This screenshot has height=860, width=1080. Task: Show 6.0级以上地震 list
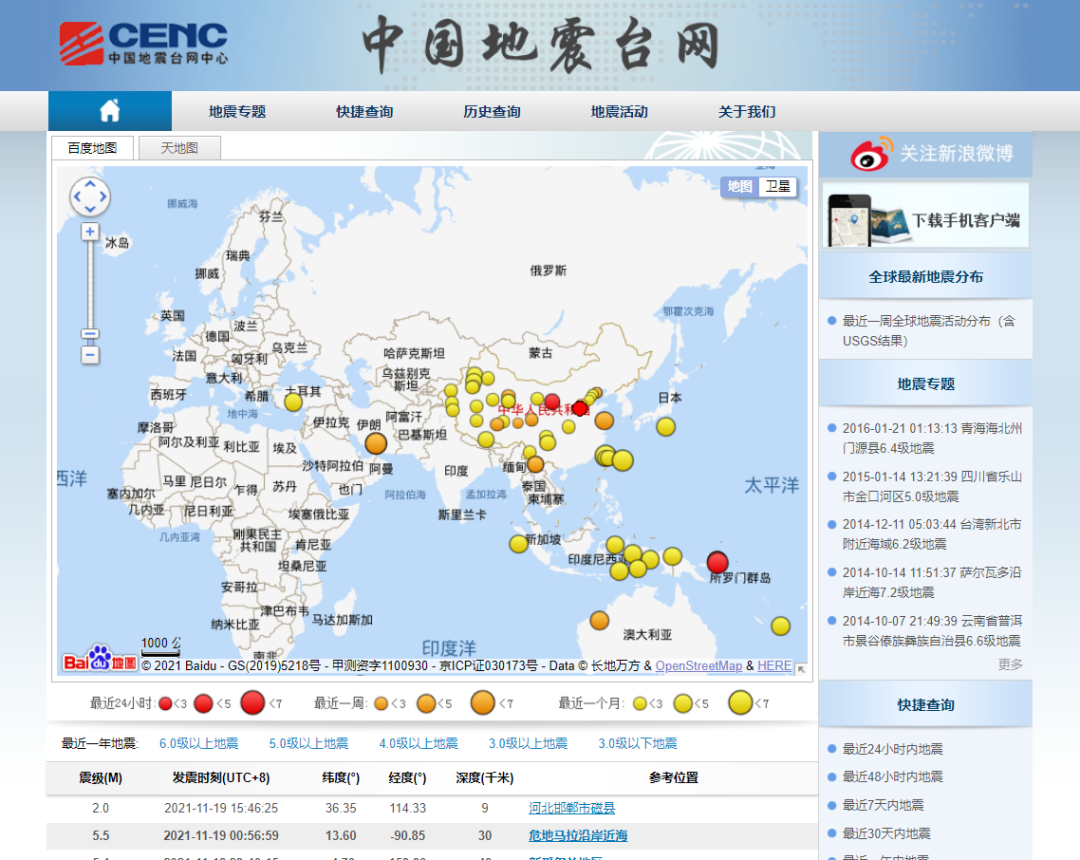(x=199, y=744)
